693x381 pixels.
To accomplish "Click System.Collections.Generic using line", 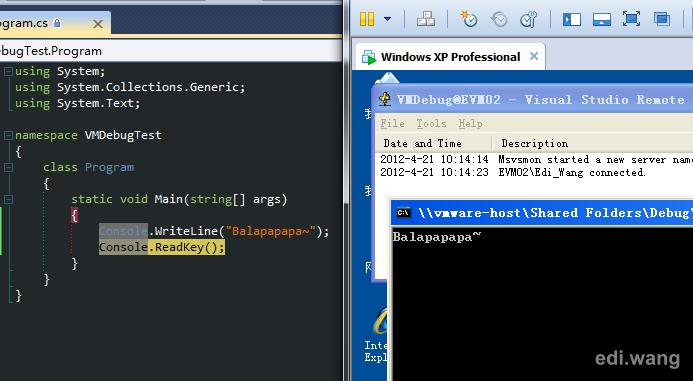I will point(130,87).
